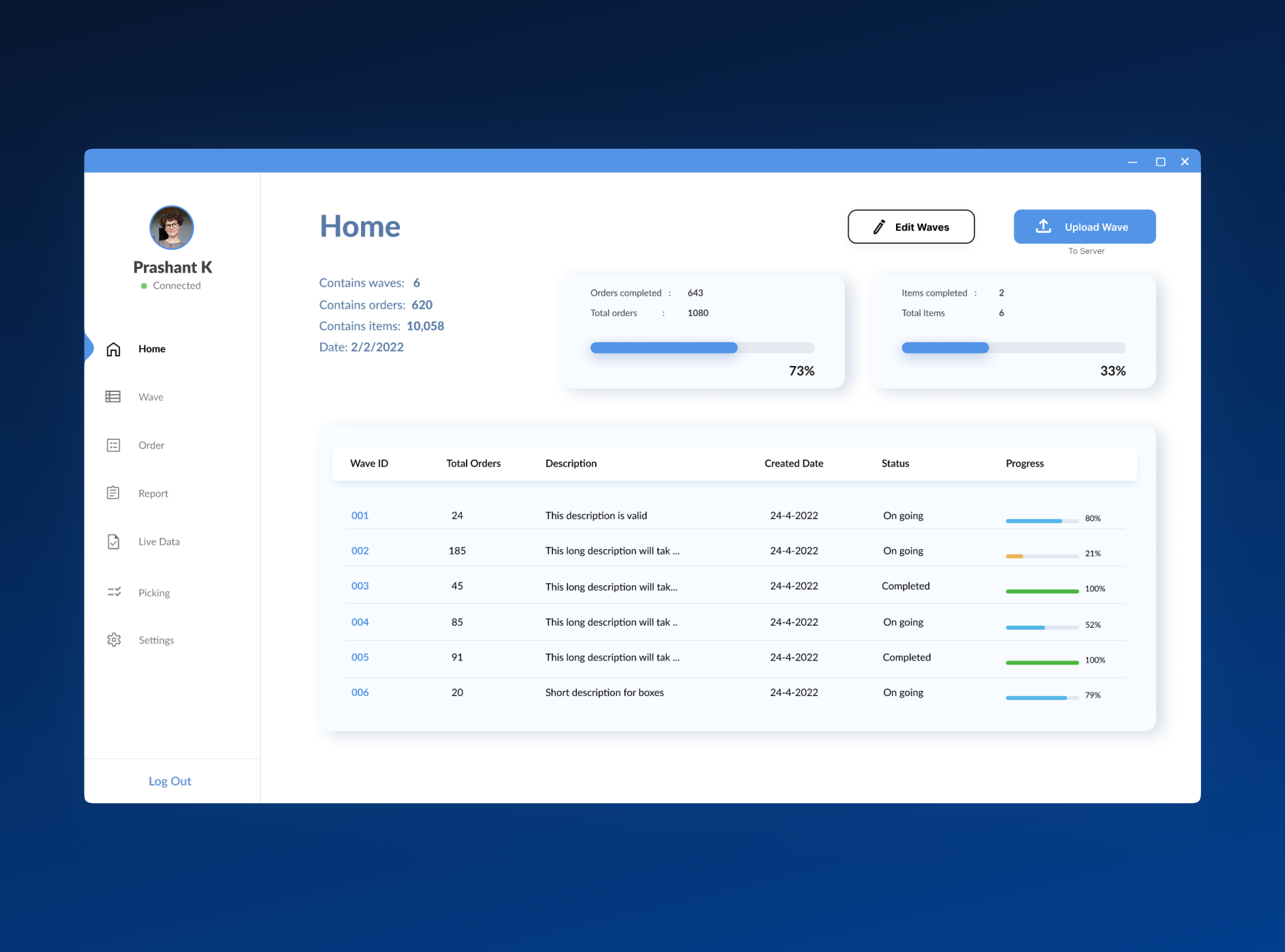1285x952 pixels.
Task: Click the Upload Wave button
Action: coord(1084,227)
